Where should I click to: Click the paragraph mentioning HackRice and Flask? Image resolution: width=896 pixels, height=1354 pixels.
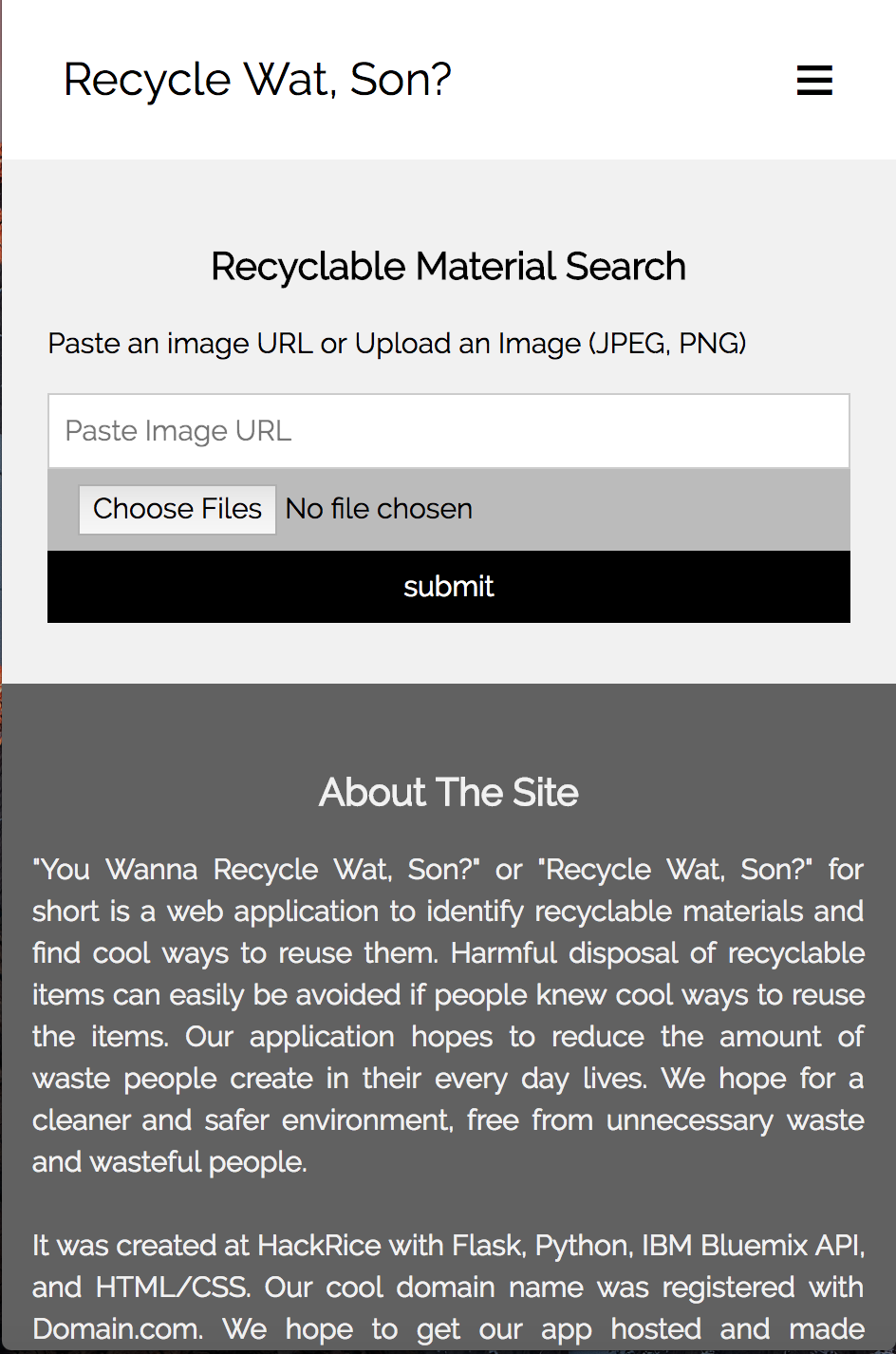(x=449, y=1288)
